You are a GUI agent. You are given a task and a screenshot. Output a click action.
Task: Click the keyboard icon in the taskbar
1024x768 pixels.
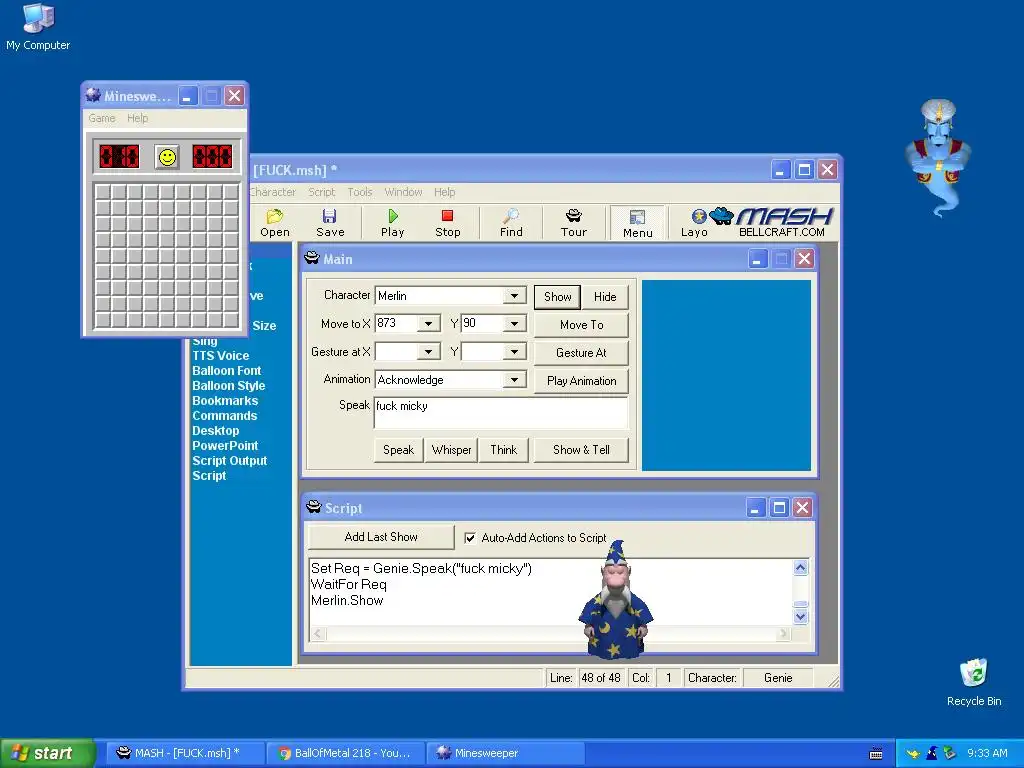[876, 754]
